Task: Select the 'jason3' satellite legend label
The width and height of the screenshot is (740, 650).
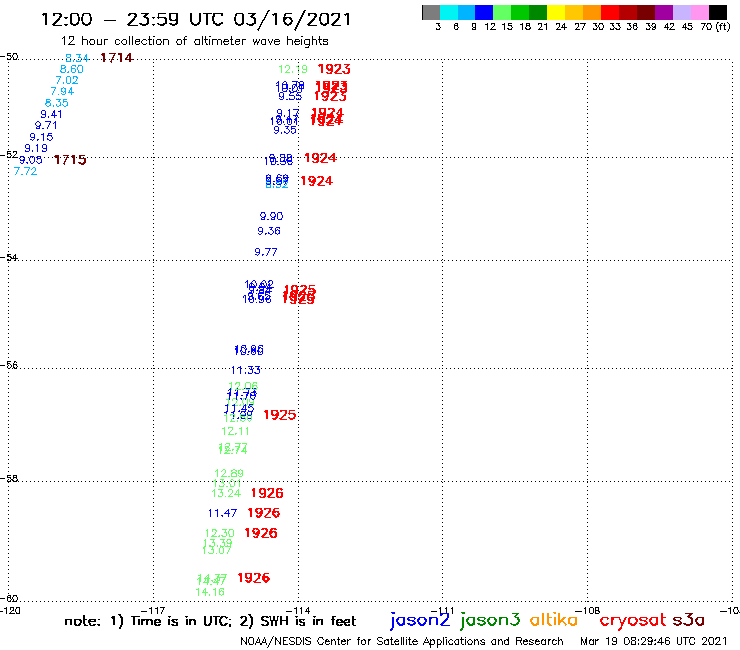Action: click(490, 620)
